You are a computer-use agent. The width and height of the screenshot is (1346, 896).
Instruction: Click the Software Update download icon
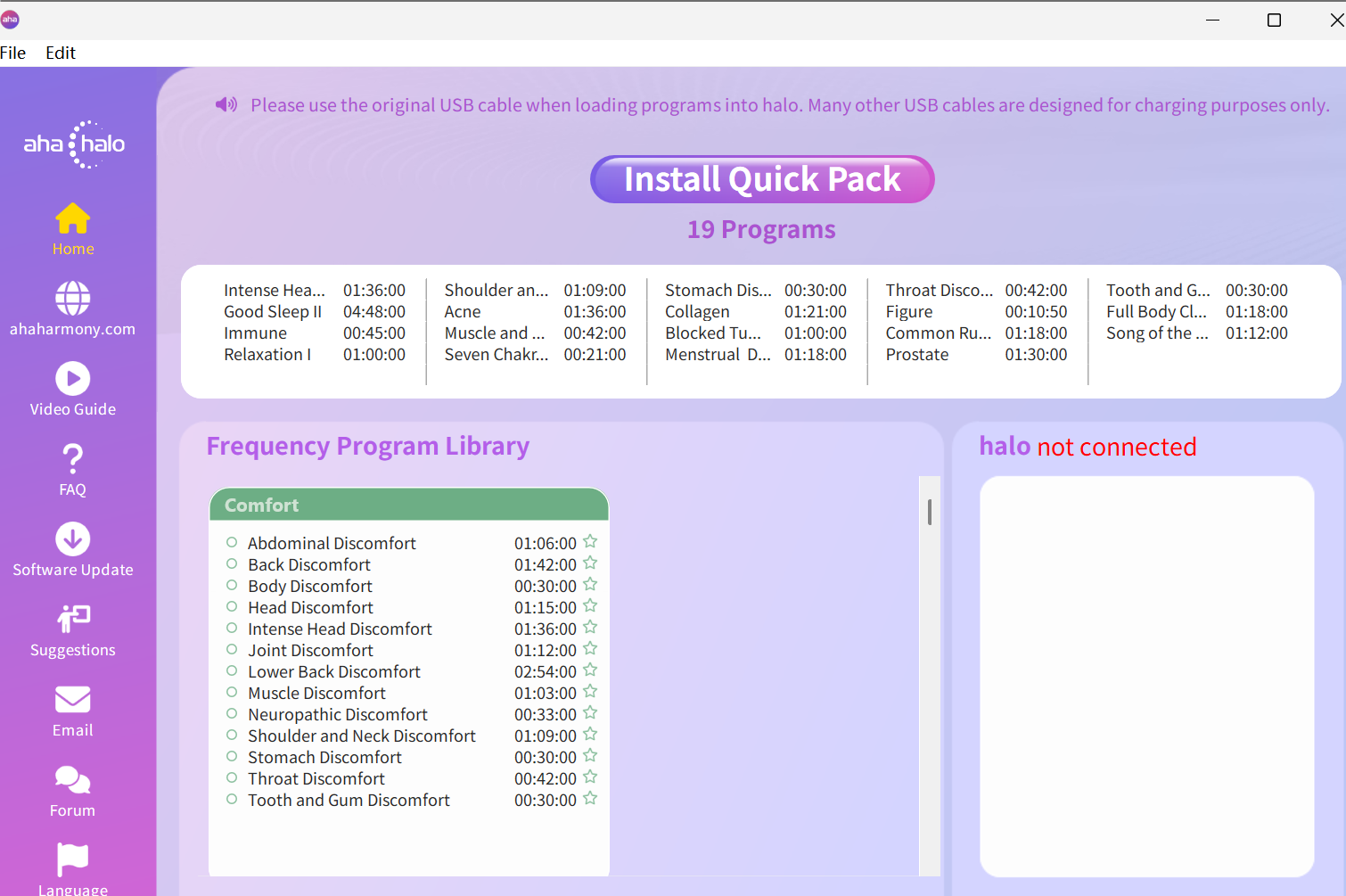72,539
